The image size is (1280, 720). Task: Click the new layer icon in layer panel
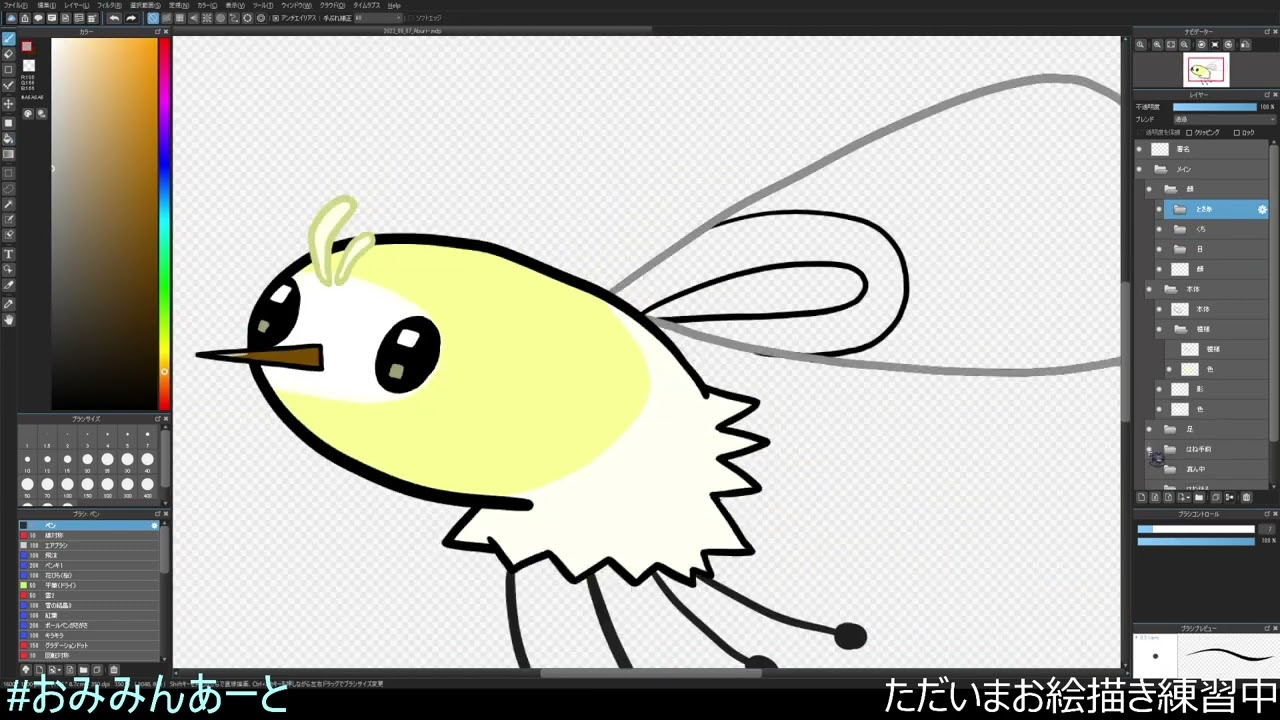[1141, 497]
